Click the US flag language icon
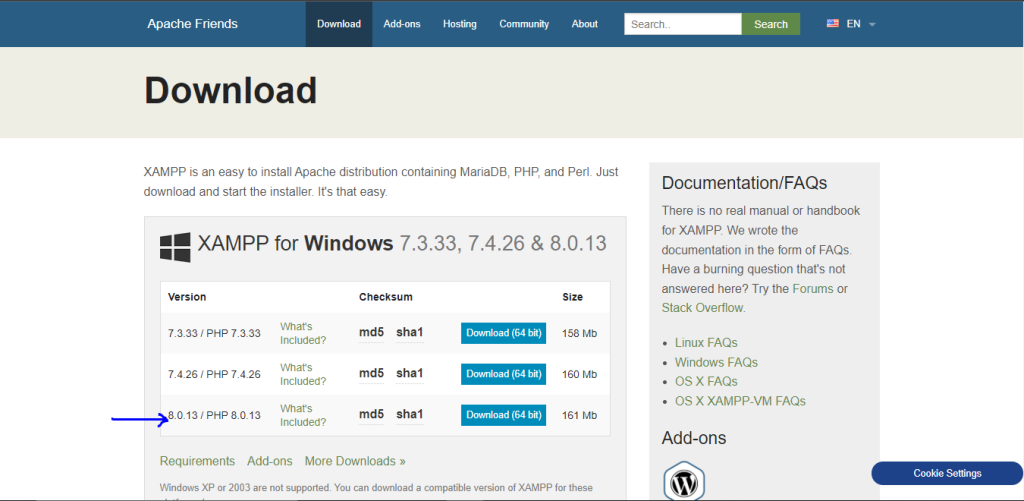This screenshot has width=1024, height=501. pos(833,24)
